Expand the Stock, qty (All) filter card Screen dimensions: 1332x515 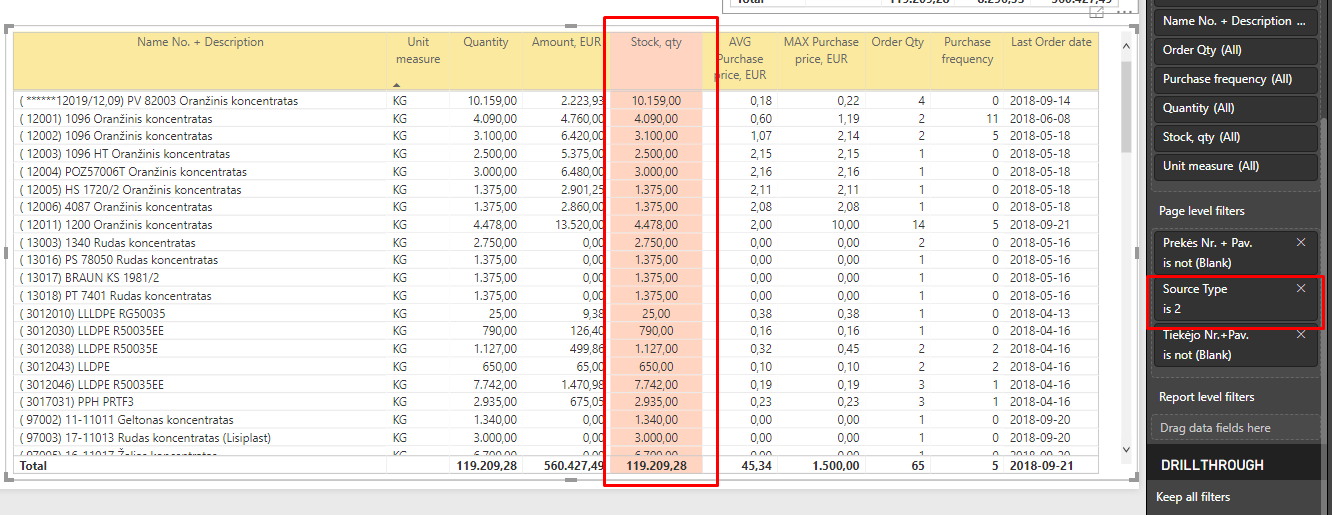1235,137
